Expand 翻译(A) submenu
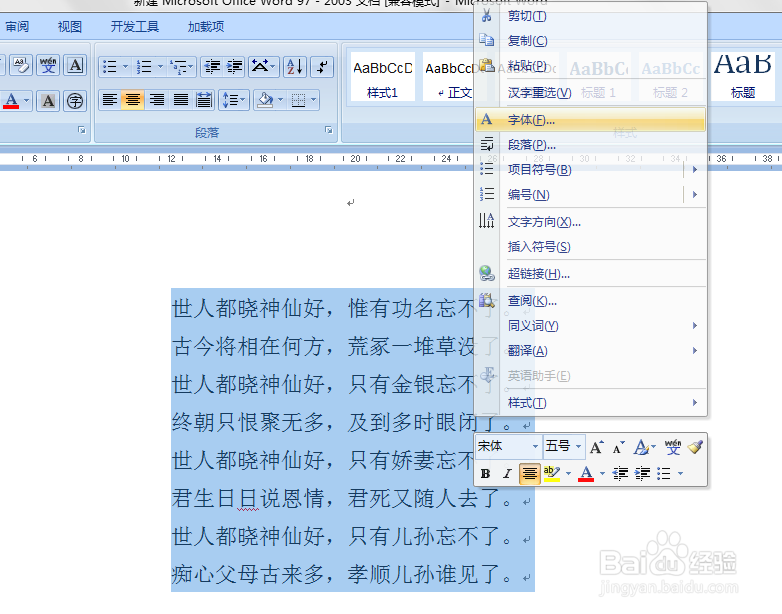The width and height of the screenshot is (782, 614). click(591, 351)
